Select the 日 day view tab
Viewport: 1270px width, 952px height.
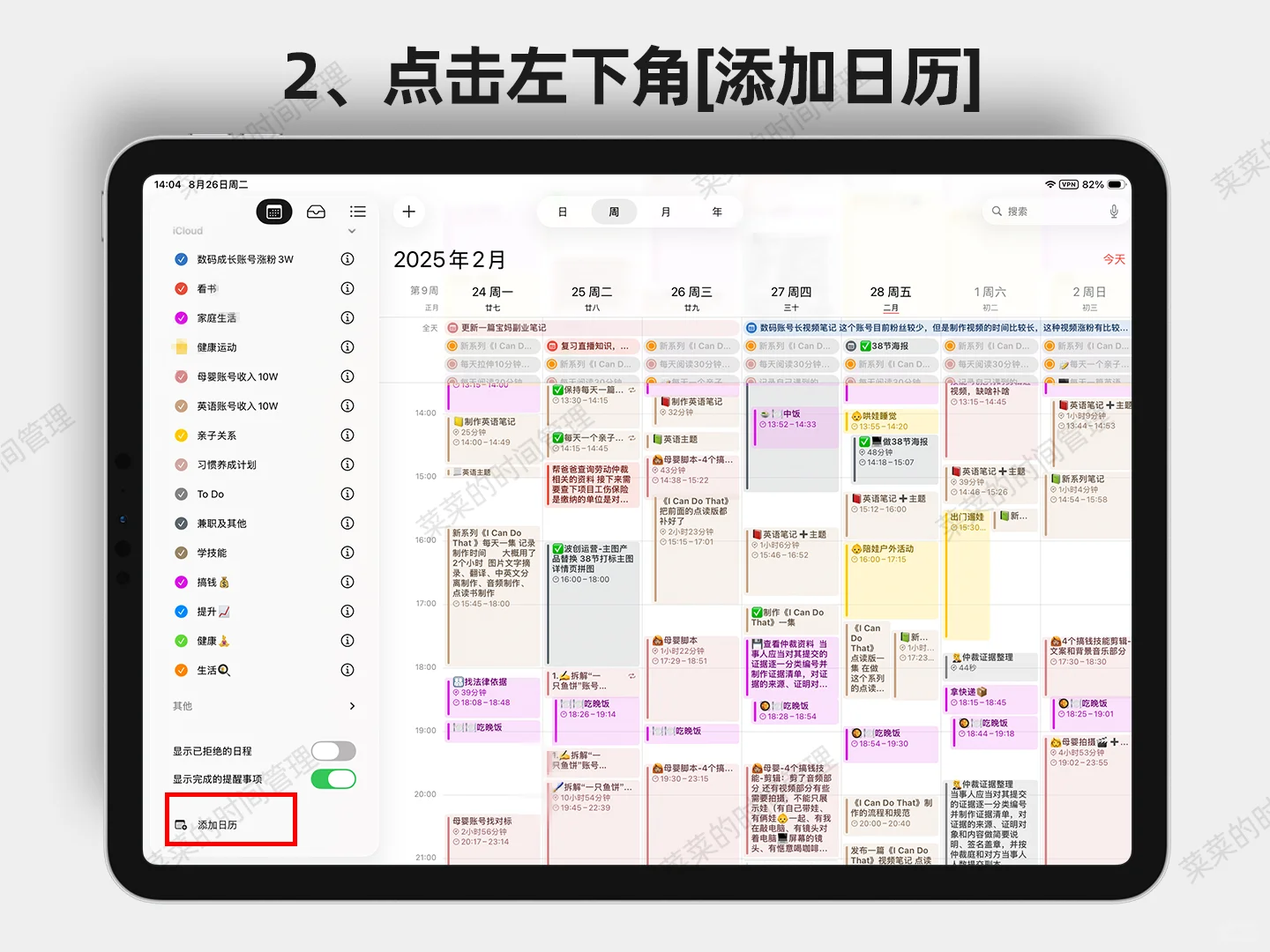pyautogui.click(x=562, y=212)
